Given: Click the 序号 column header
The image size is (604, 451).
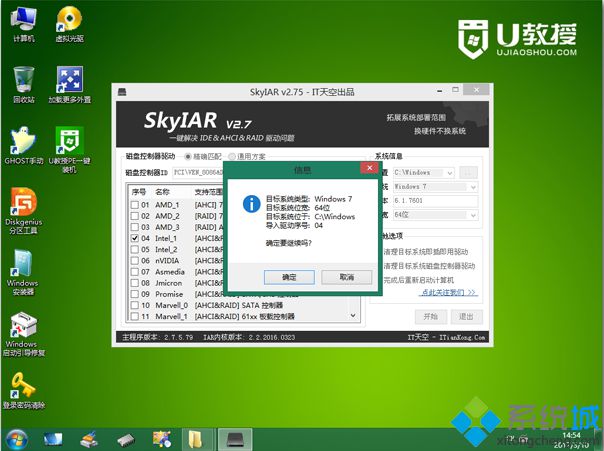Looking at the screenshot, I should [x=139, y=192].
